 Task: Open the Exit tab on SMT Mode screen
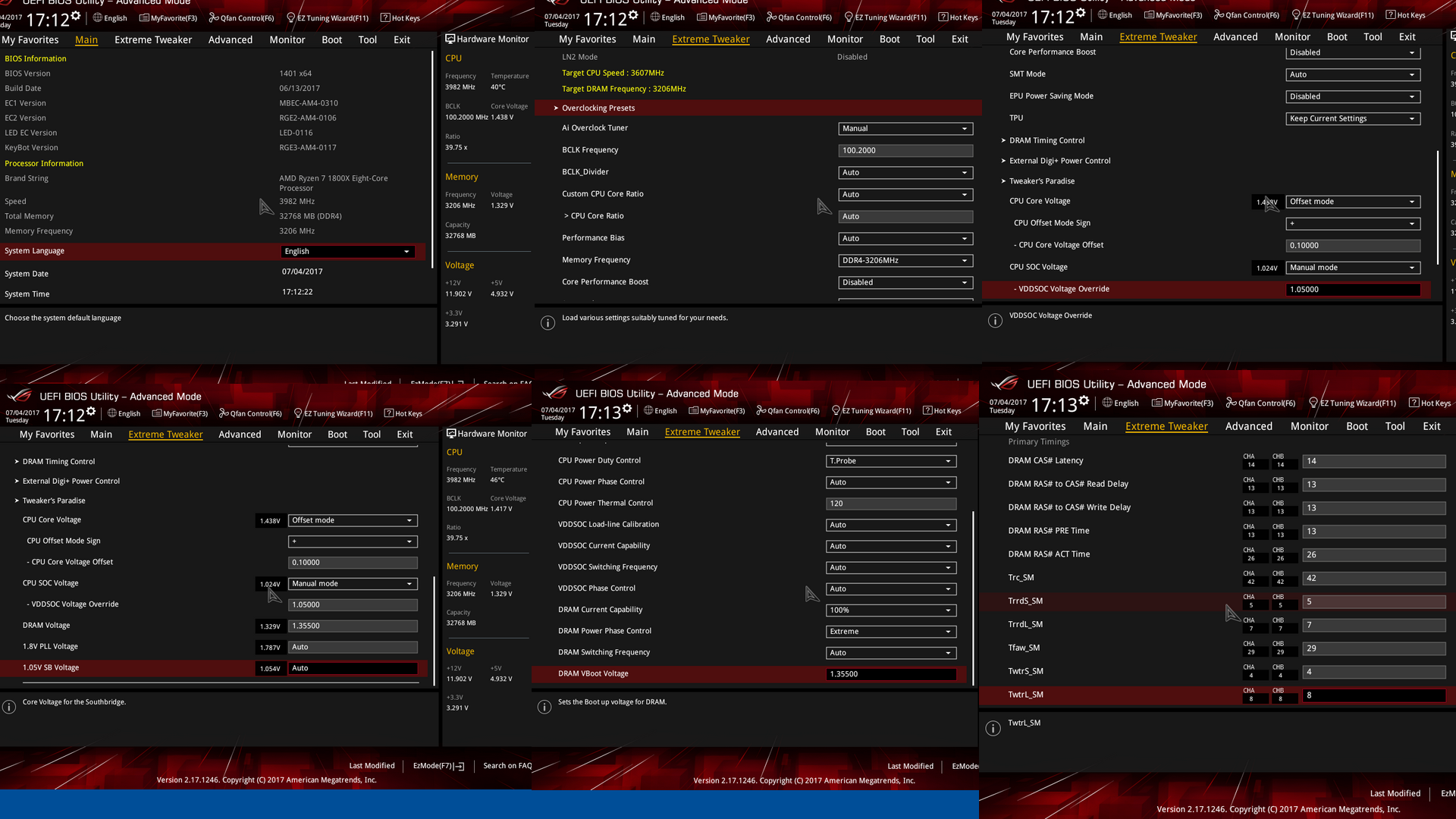[1407, 36]
